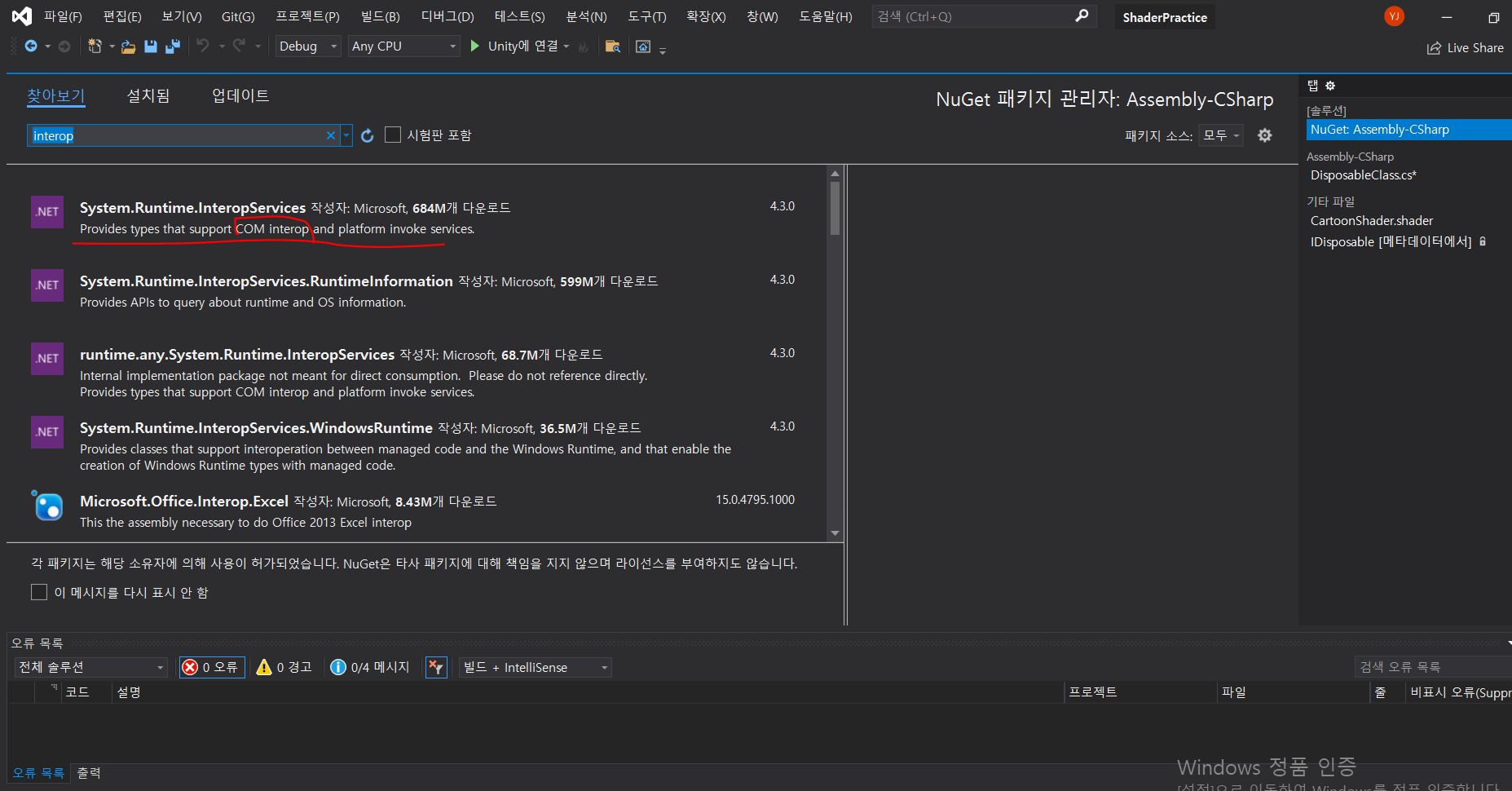1512x791 pixels.
Task: Refresh NuGet package search results
Action: pyautogui.click(x=368, y=135)
